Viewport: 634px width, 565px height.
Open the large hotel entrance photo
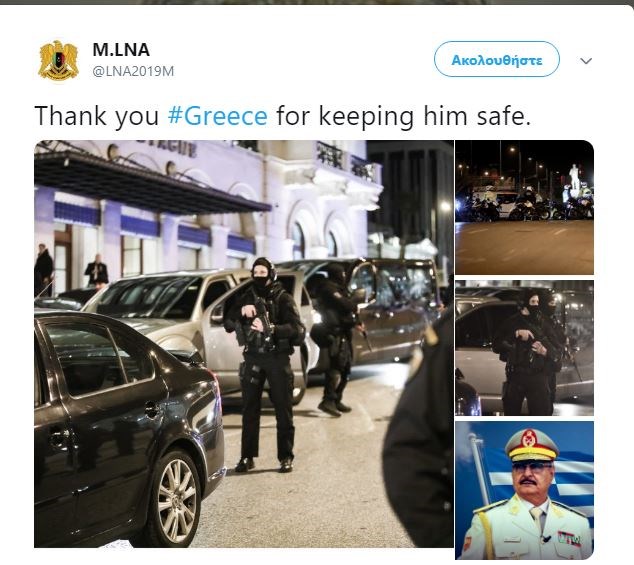[x=244, y=344]
